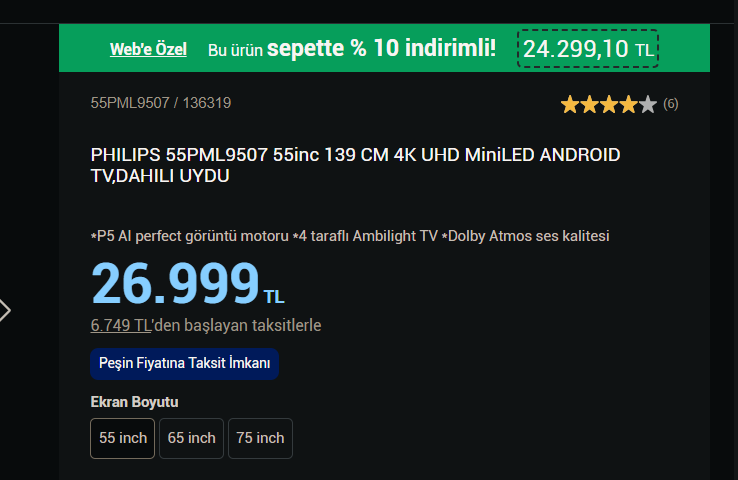Select the 65 inch screen size
This screenshot has width=738, height=480.
click(x=191, y=438)
